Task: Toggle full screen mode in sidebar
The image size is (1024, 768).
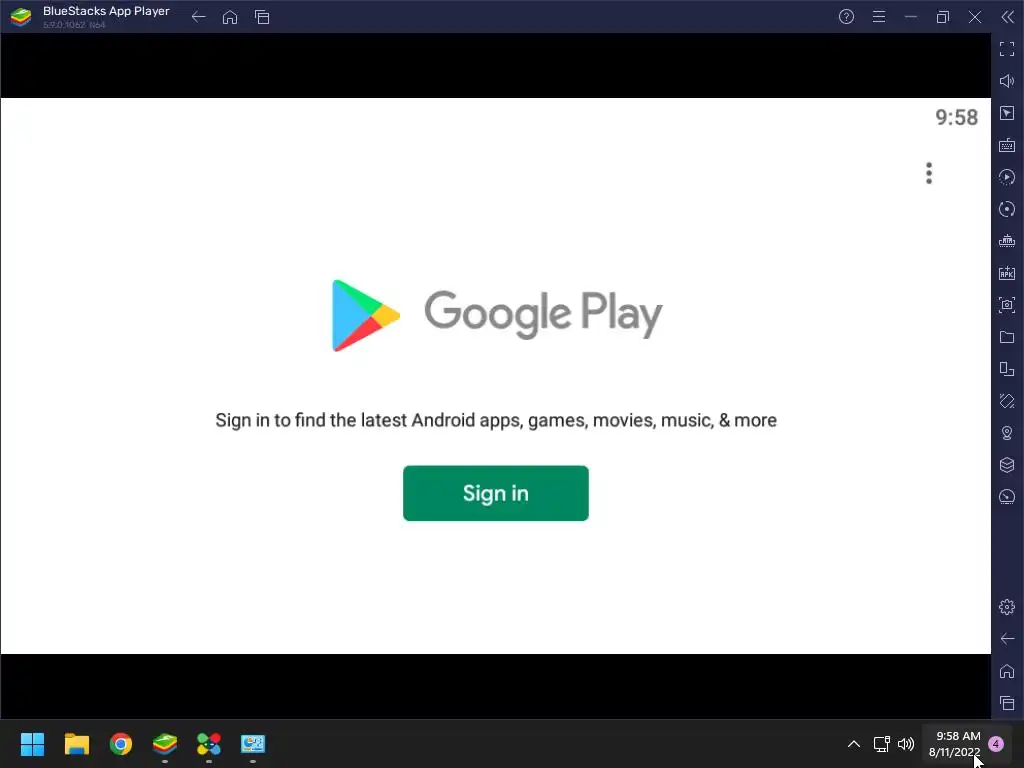Action: click(x=1007, y=49)
